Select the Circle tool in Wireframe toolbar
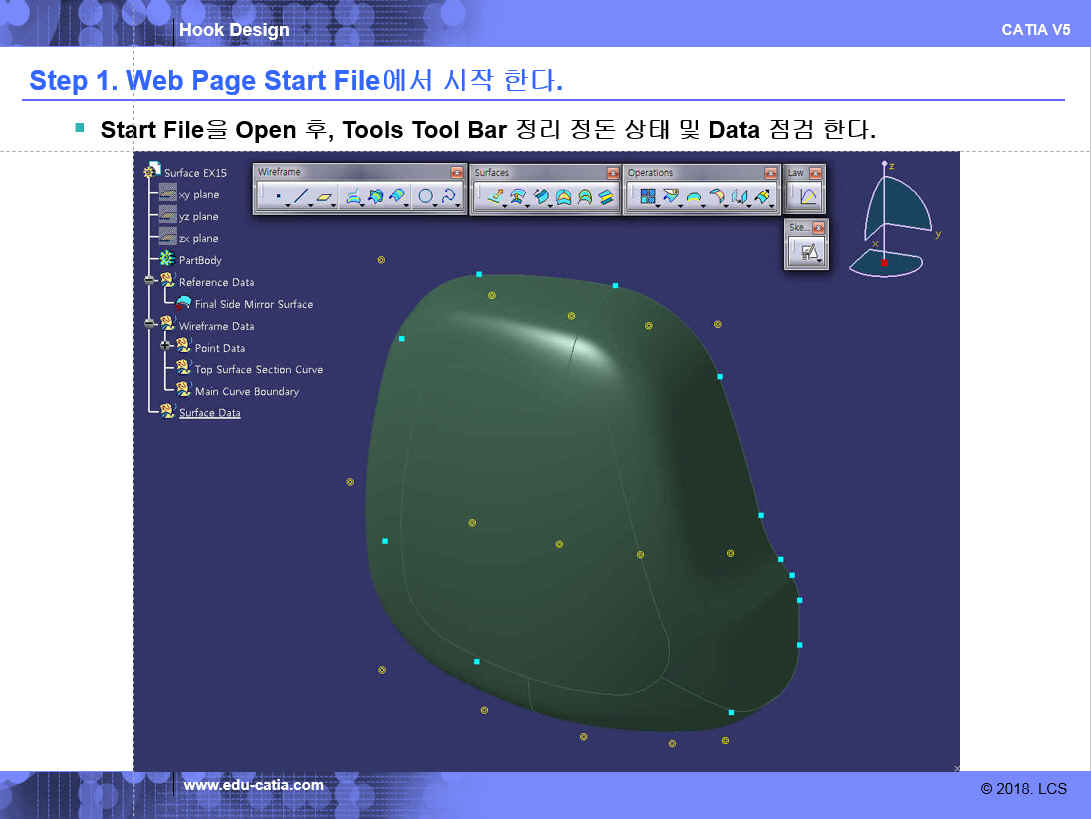1091x819 pixels. (x=425, y=197)
